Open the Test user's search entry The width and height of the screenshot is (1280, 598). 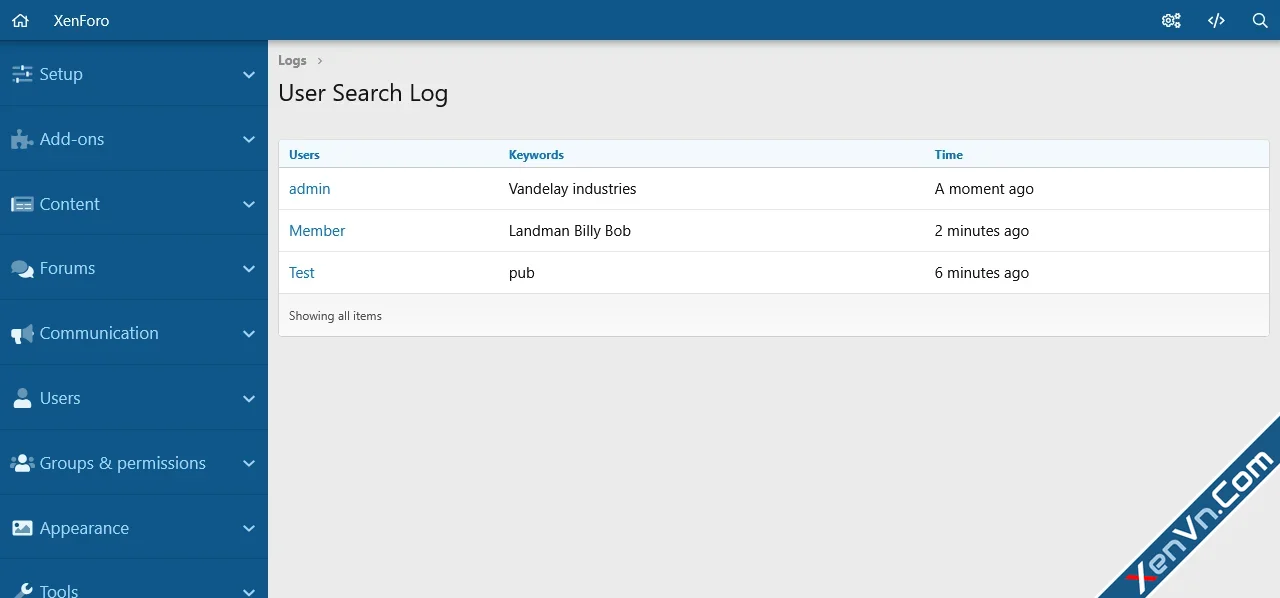click(301, 272)
